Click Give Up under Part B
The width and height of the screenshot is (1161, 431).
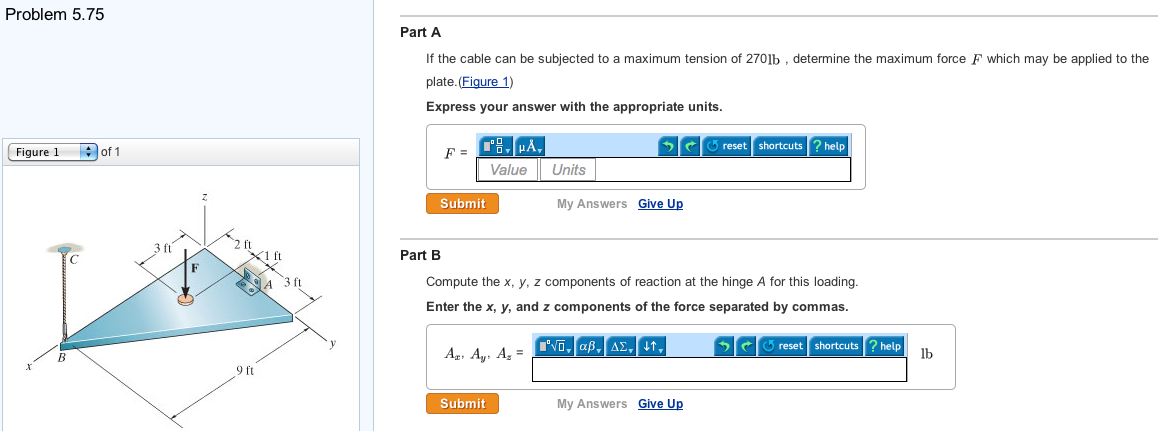pos(660,404)
